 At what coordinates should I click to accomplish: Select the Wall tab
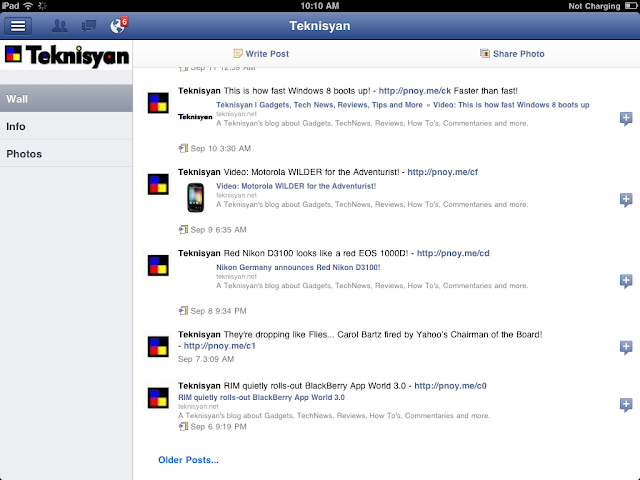pos(66,99)
